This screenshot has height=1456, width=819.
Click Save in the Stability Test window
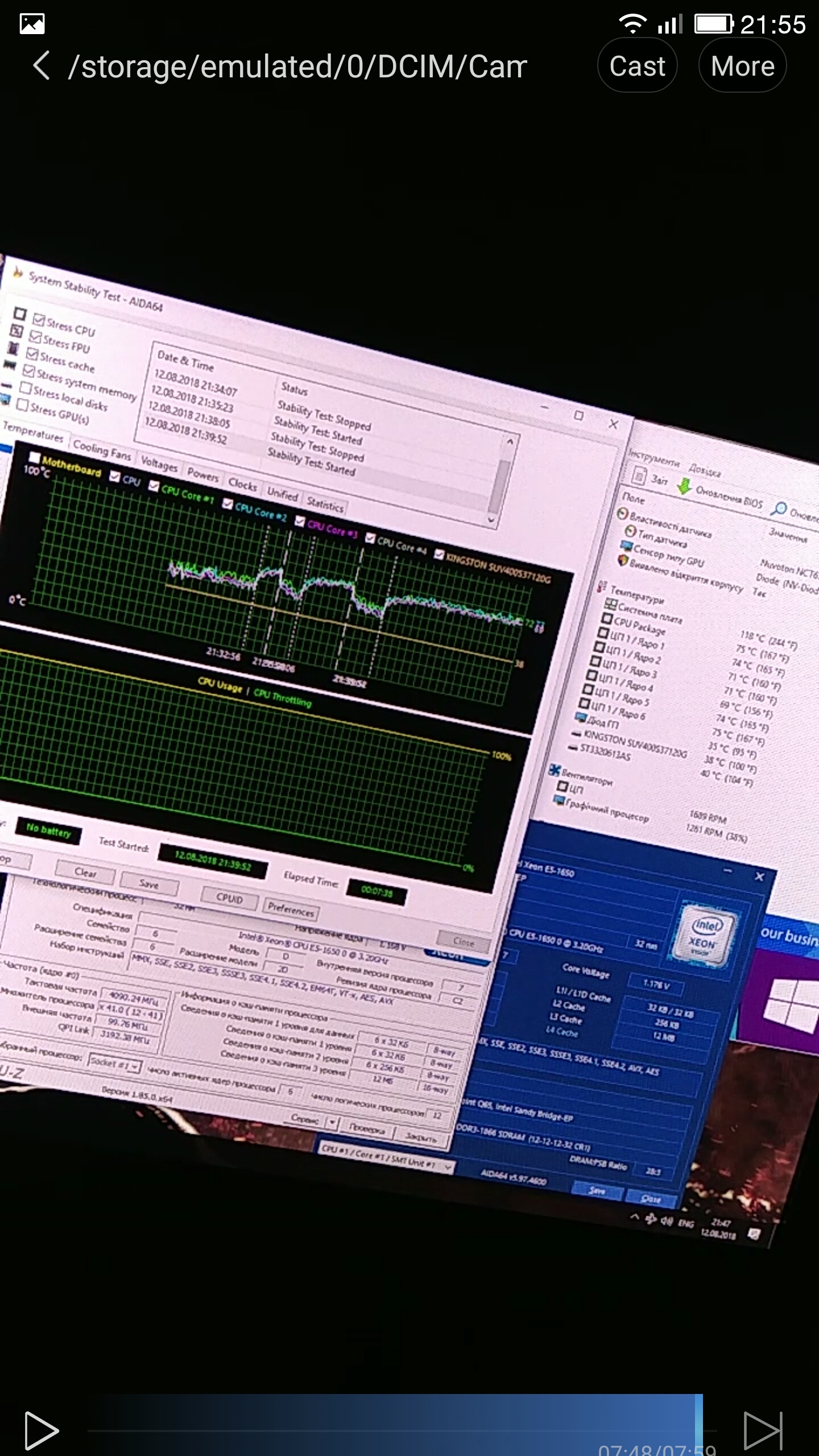pos(149,884)
